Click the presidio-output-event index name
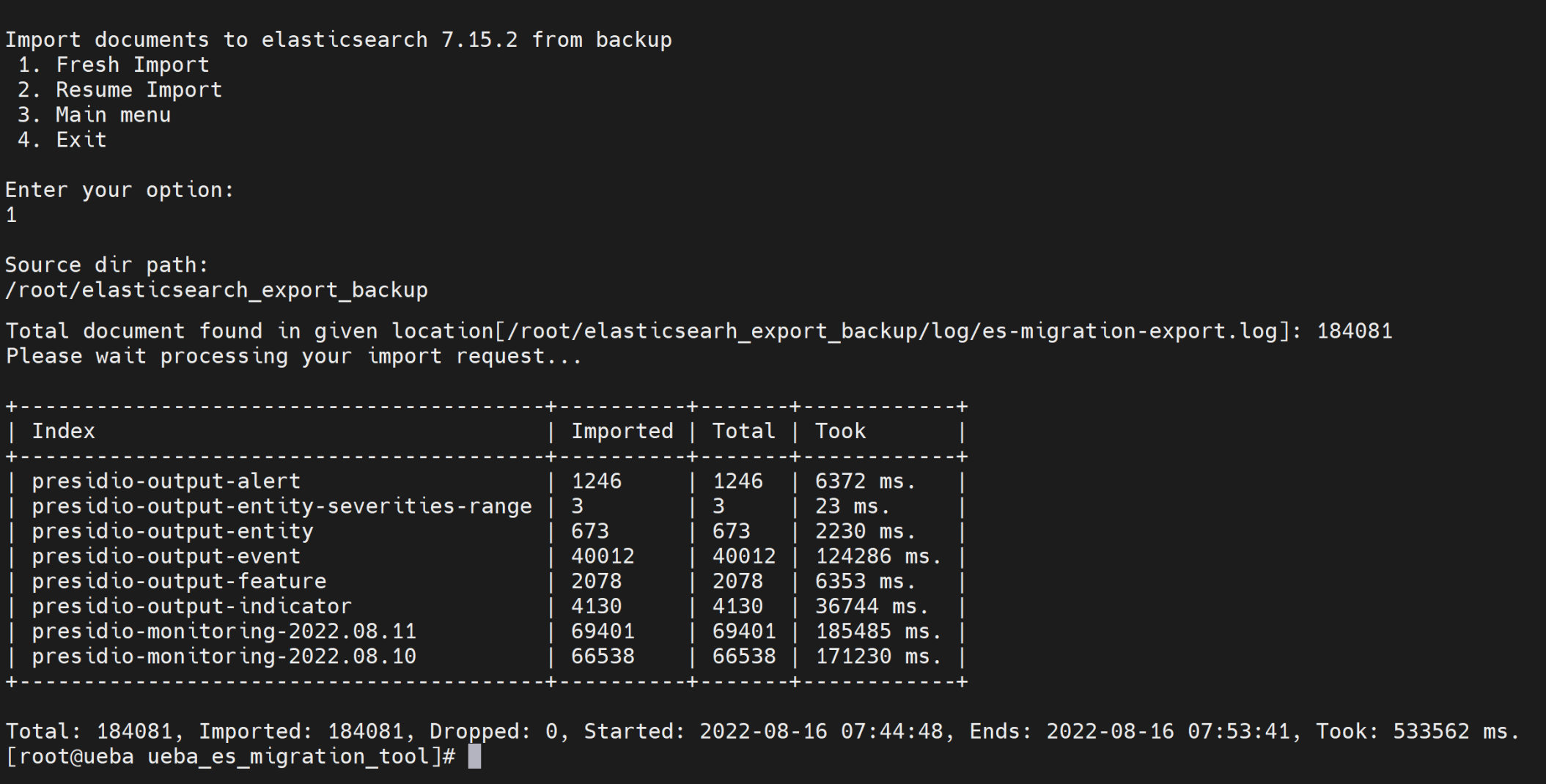The height and width of the screenshot is (784, 1546). [166, 556]
